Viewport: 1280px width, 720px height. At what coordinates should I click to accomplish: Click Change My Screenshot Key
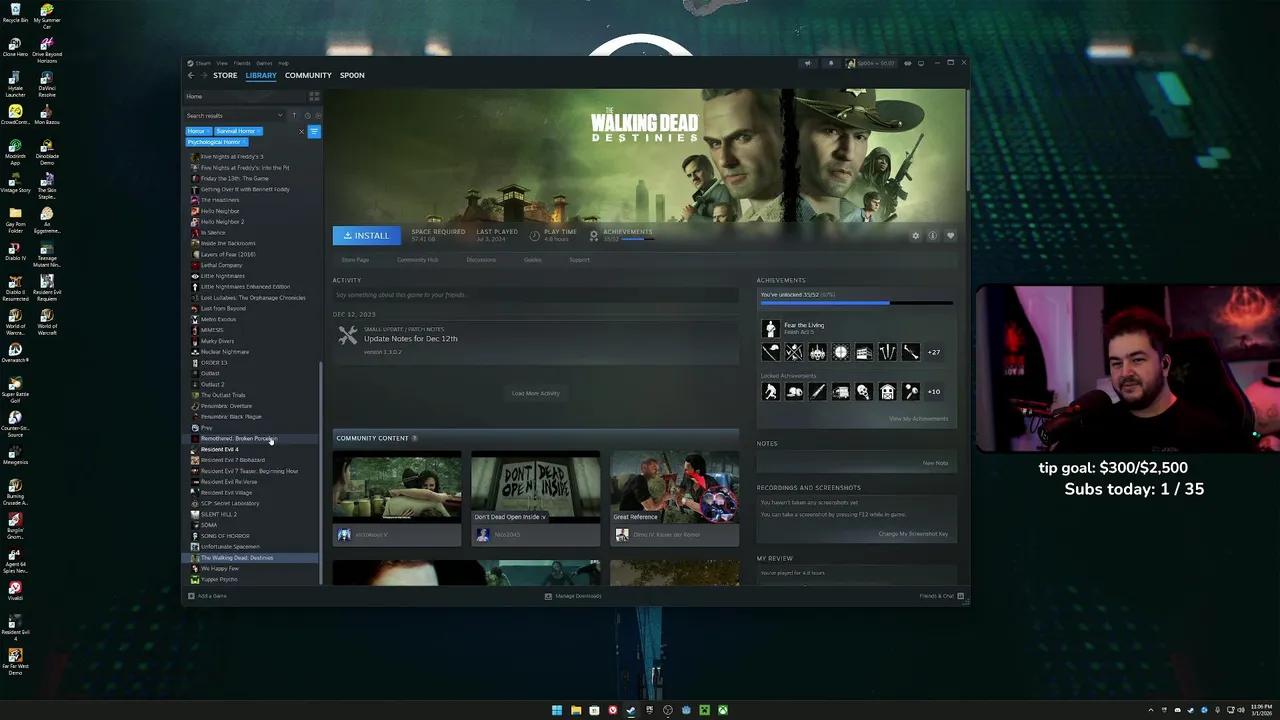(913, 534)
